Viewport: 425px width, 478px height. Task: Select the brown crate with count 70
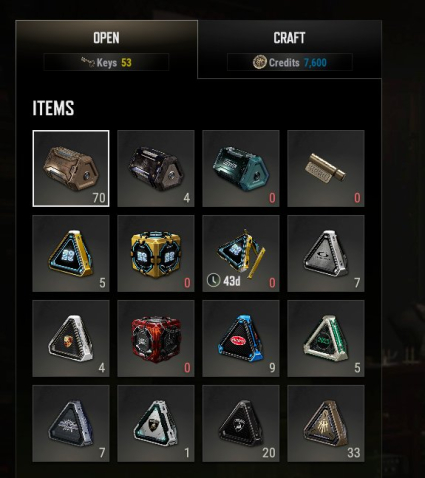point(71,168)
